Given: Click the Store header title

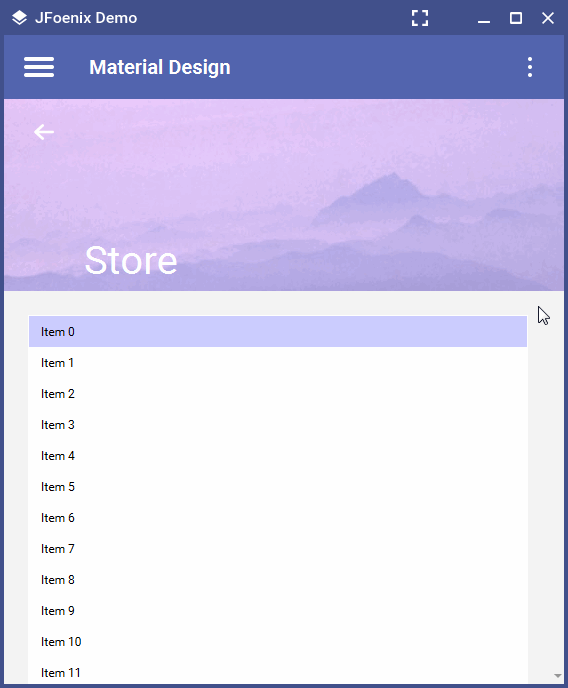Looking at the screenshot, I should tap(131, 261).
